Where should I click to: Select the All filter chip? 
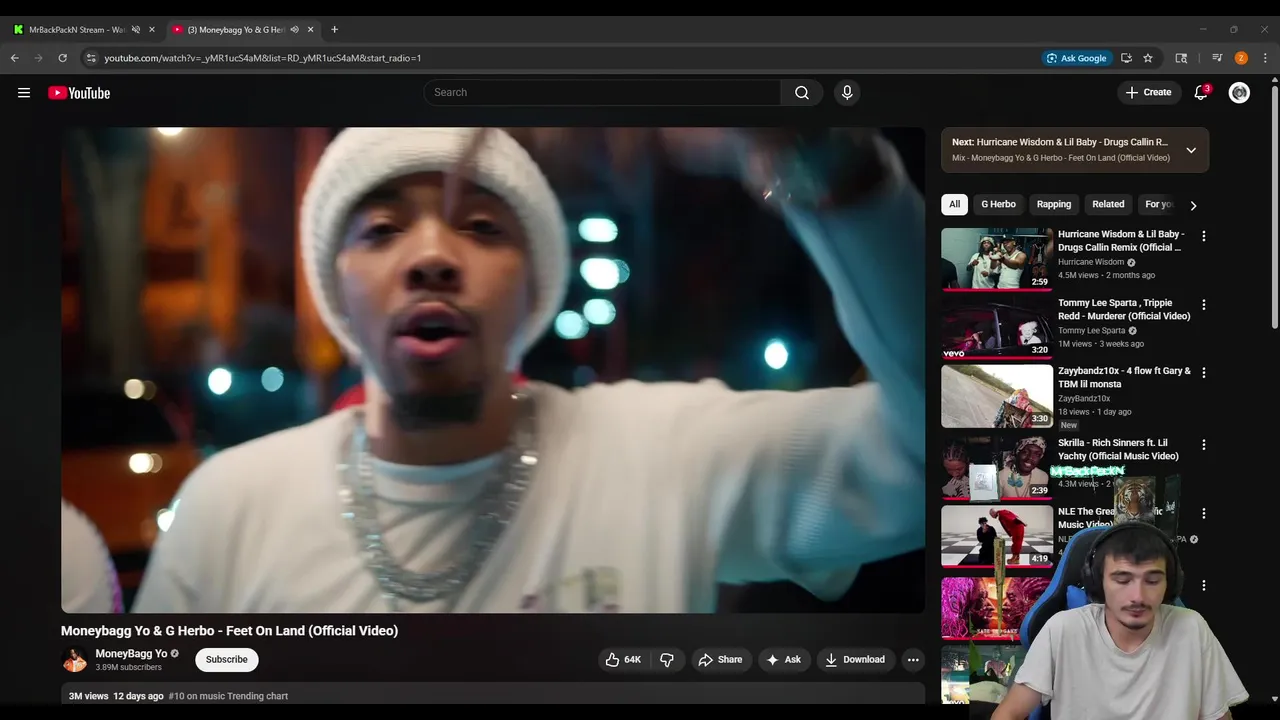point(954,204)
